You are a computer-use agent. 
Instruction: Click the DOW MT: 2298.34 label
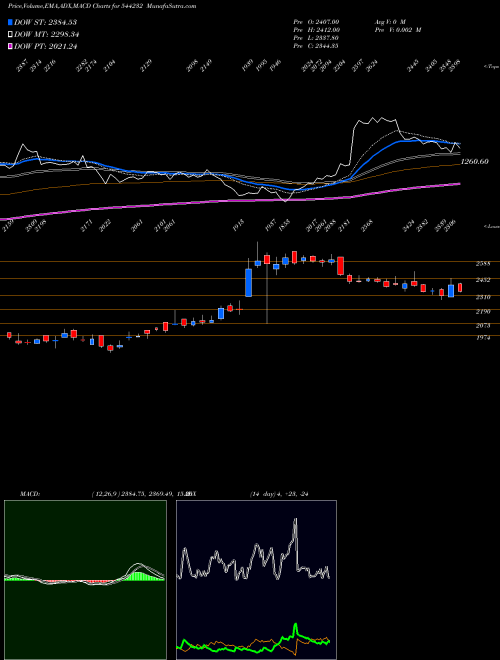47,35
